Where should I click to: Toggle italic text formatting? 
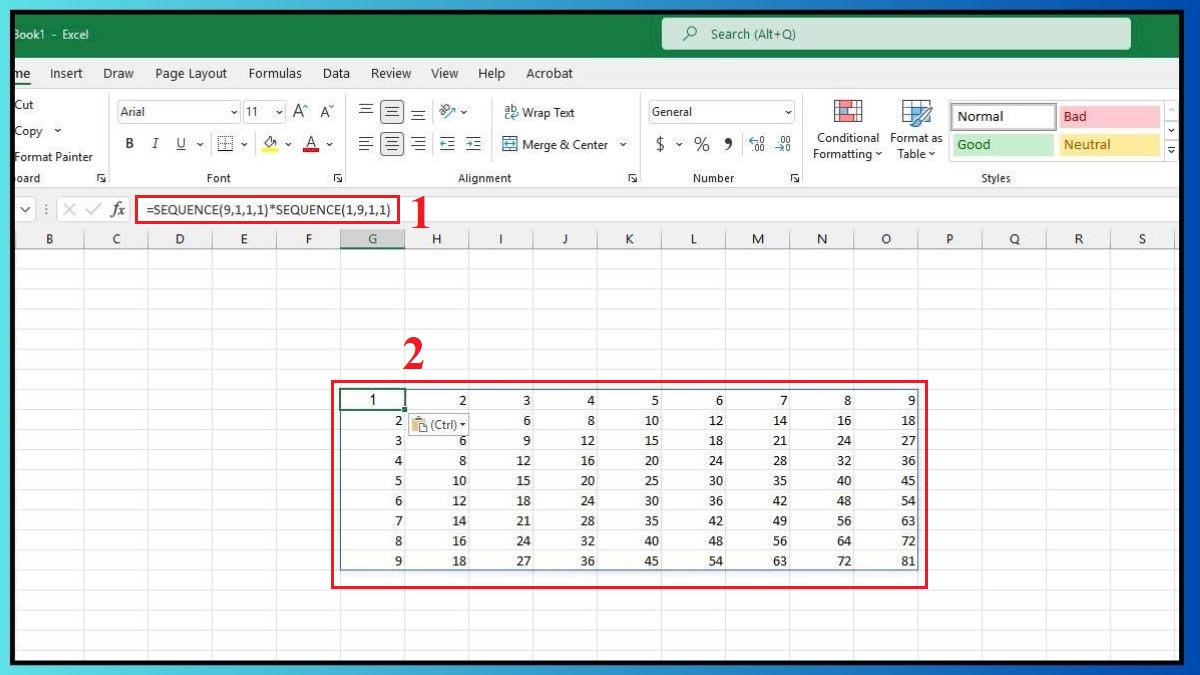click(x=155, y=144)
